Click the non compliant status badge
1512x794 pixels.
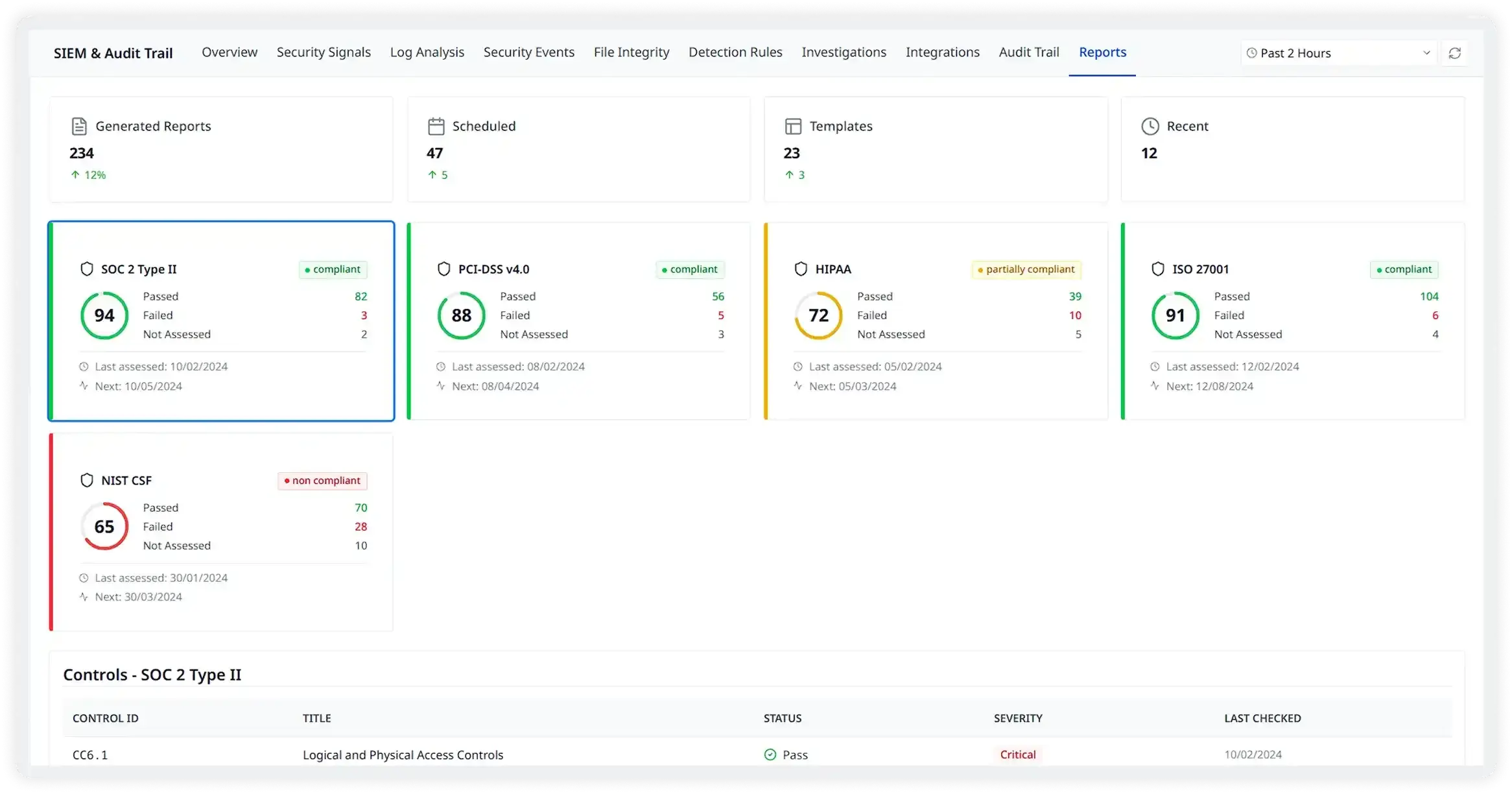pyautogui.click(x=322, y=481)
